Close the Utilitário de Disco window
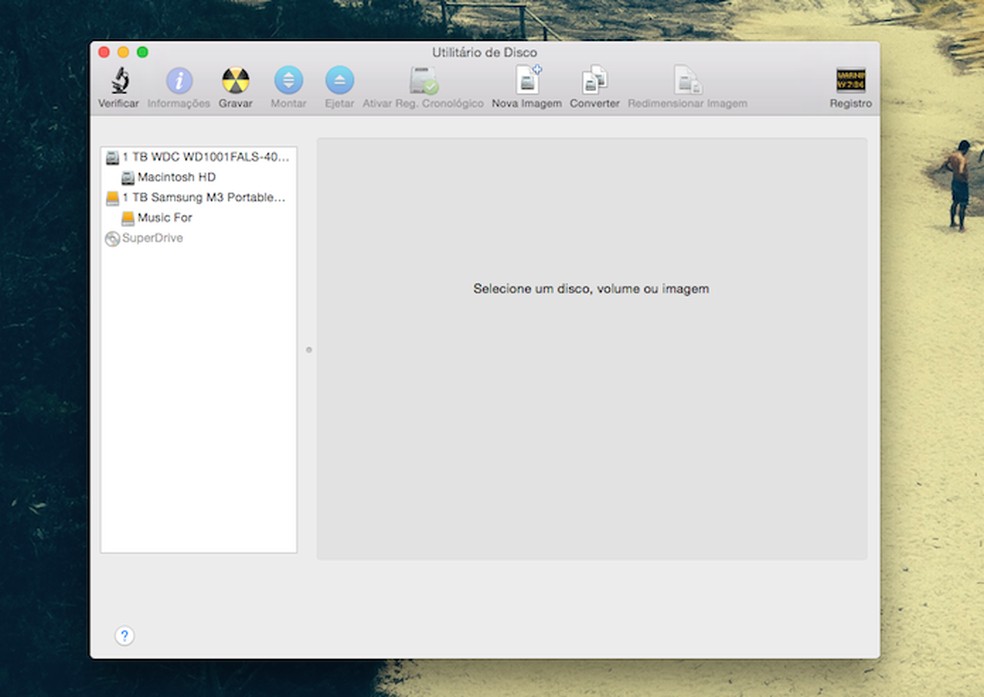The image size is (984, 697). point(104,52)
